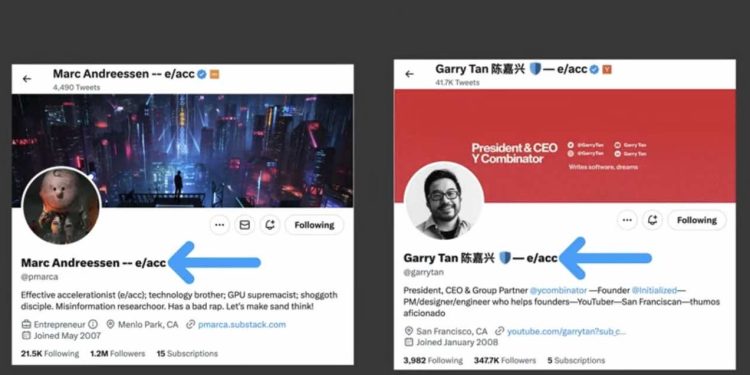Image resolution: width=750 pixels, height=375 pixels.
Task: Go back from Garry Tan's profile
Action: pyautogui.click(x=409, y=74)
